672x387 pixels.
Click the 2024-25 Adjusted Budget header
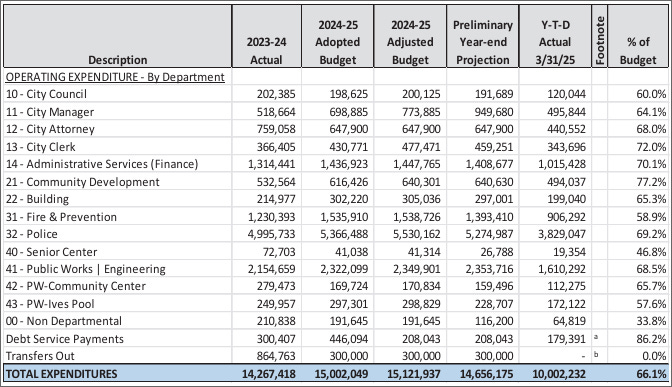click(410, 42)
